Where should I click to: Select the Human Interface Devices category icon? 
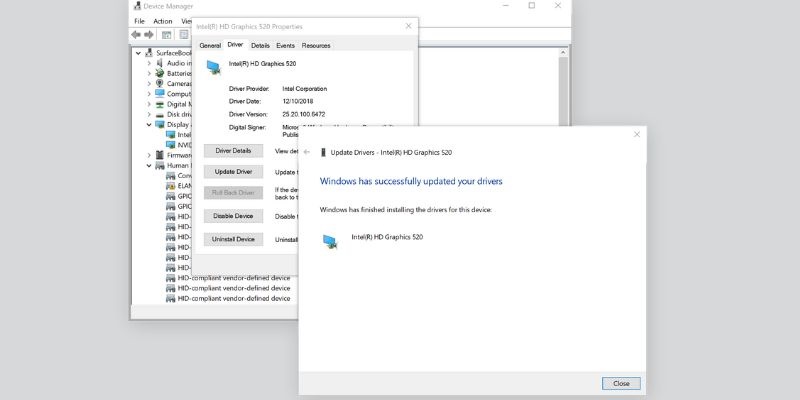pos(160,165)
